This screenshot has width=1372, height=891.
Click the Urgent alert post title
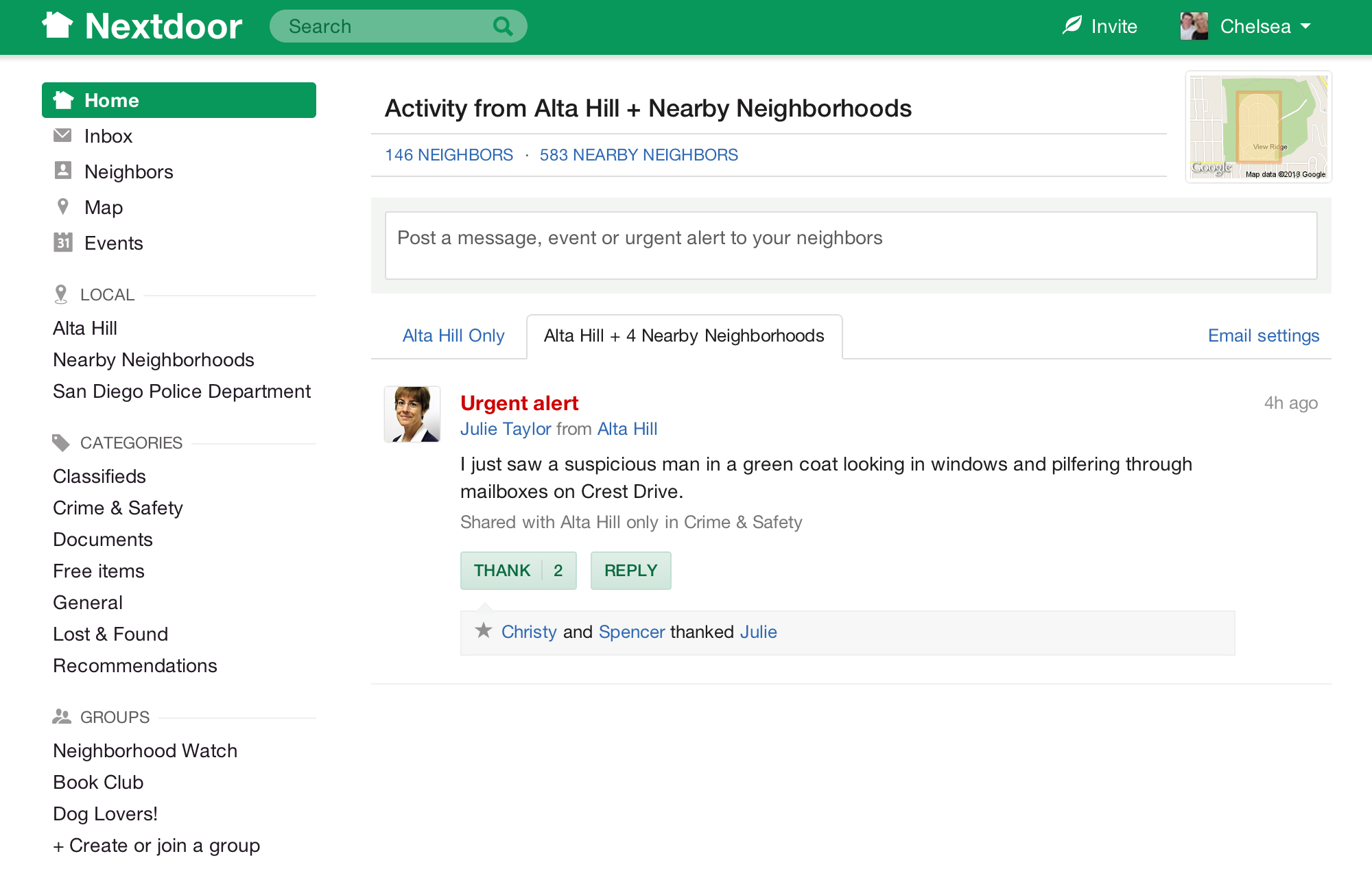point(519,403)
